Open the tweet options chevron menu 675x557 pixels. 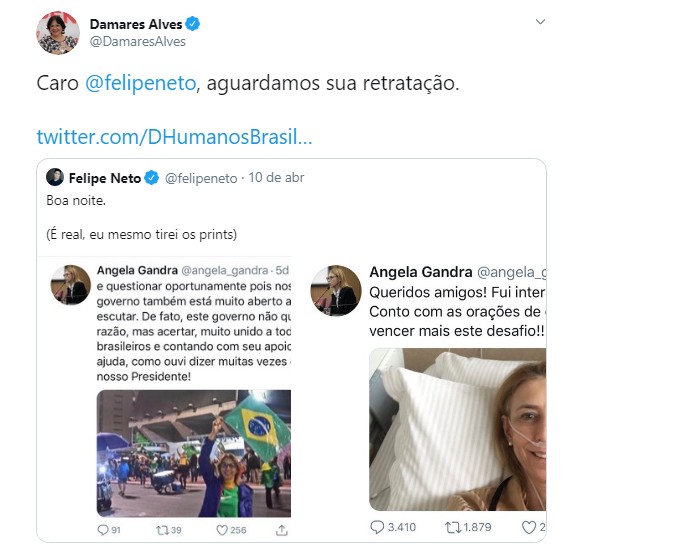(x=540, y=22)
